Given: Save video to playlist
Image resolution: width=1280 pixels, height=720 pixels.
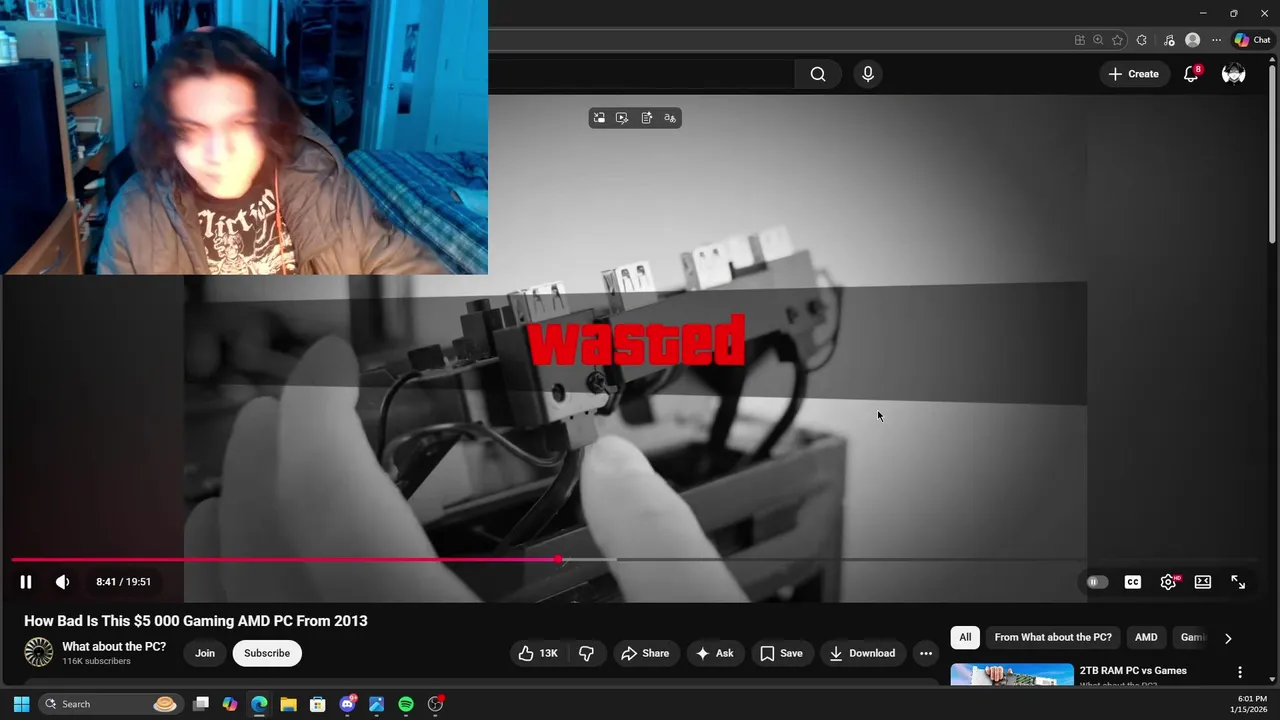Looking at the screenshot, I should (x=781, y=653).
